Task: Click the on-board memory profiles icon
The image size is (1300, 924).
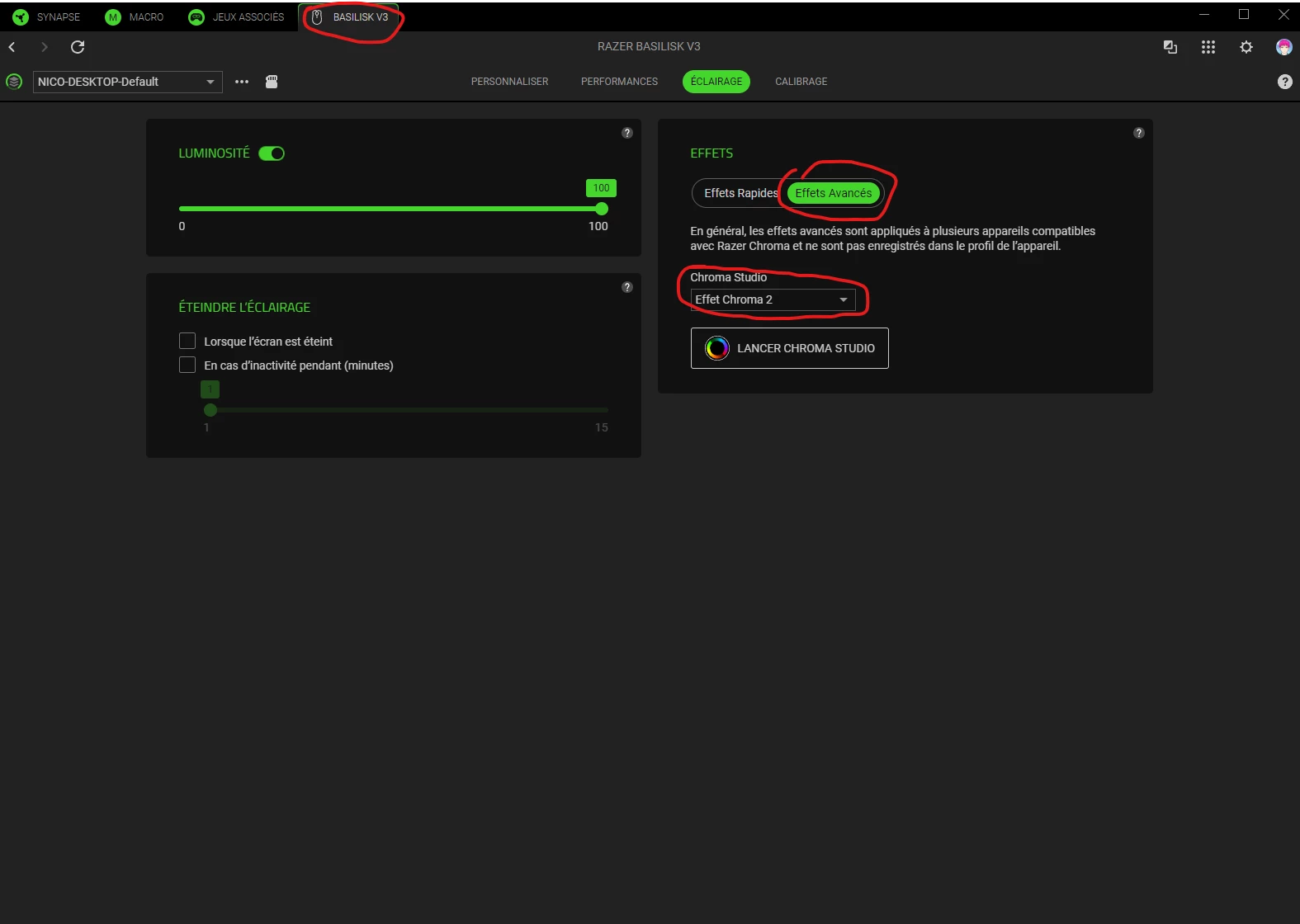Action: (272, 82)
